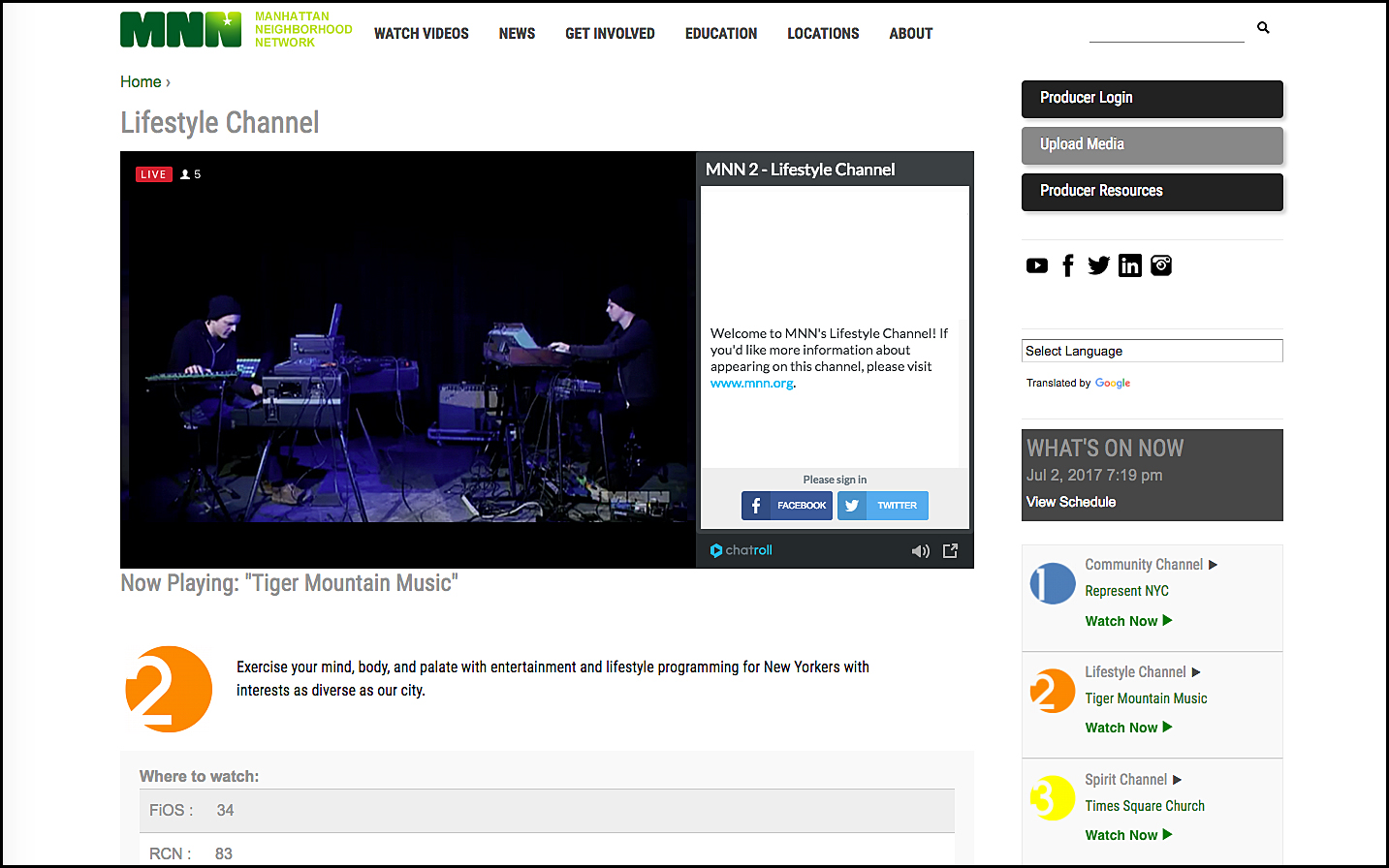Click the What's On Now heading

coord(1105,449)
